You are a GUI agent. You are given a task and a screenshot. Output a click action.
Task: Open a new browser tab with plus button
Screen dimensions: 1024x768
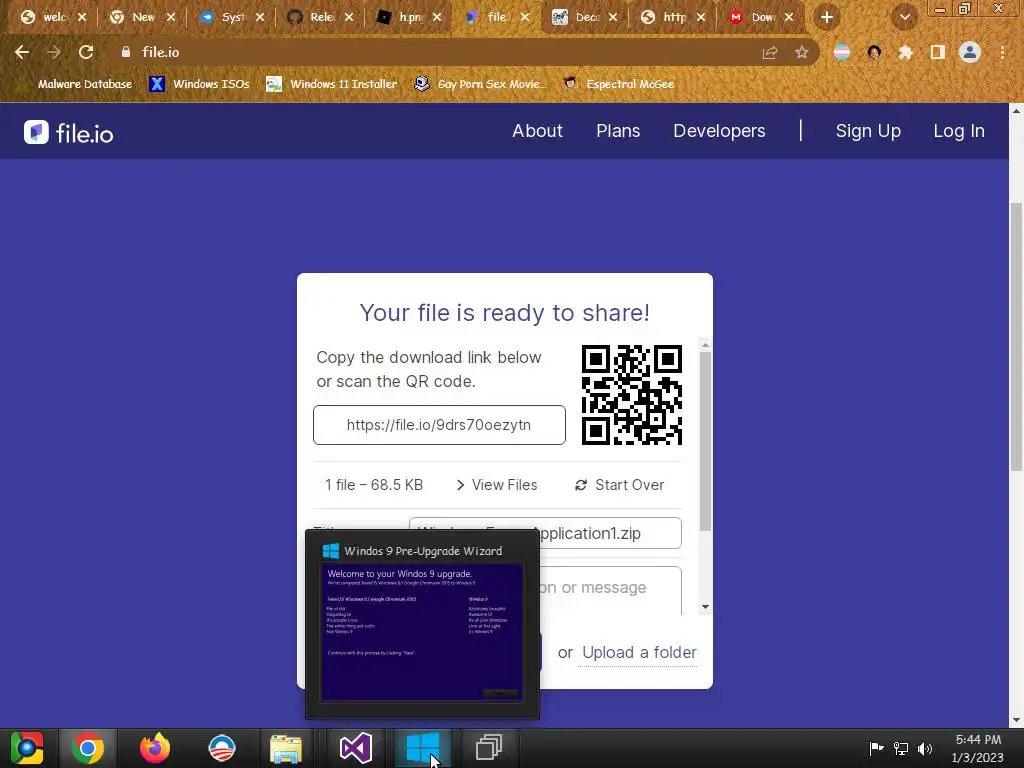pos(827,18)
